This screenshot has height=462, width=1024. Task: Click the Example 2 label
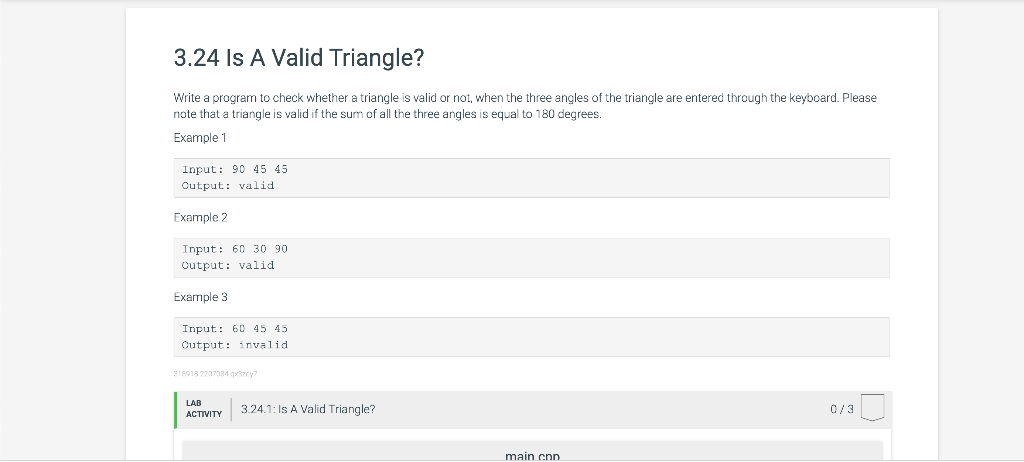(200, 218)
